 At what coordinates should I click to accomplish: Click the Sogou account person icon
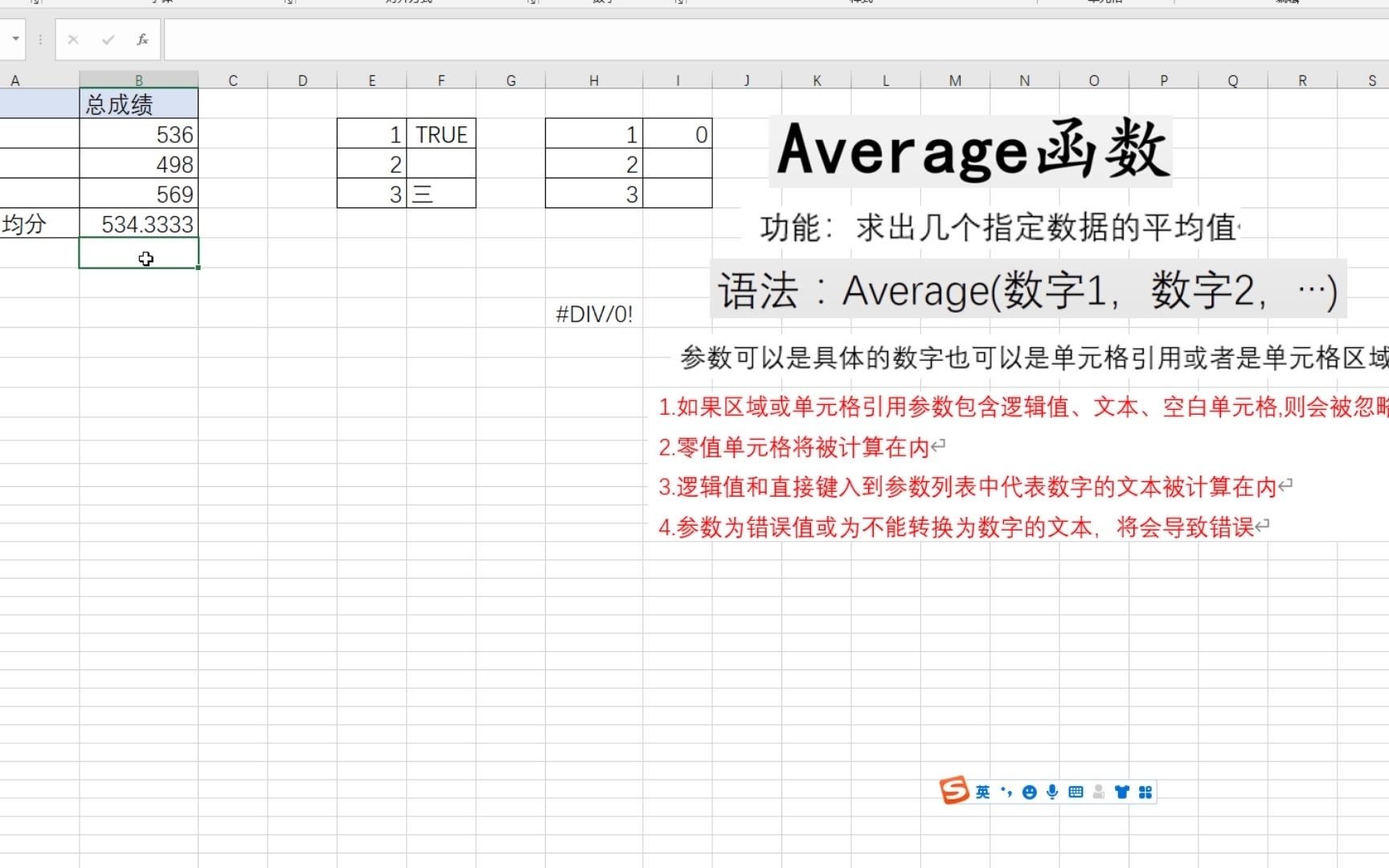coord(1099,792)
